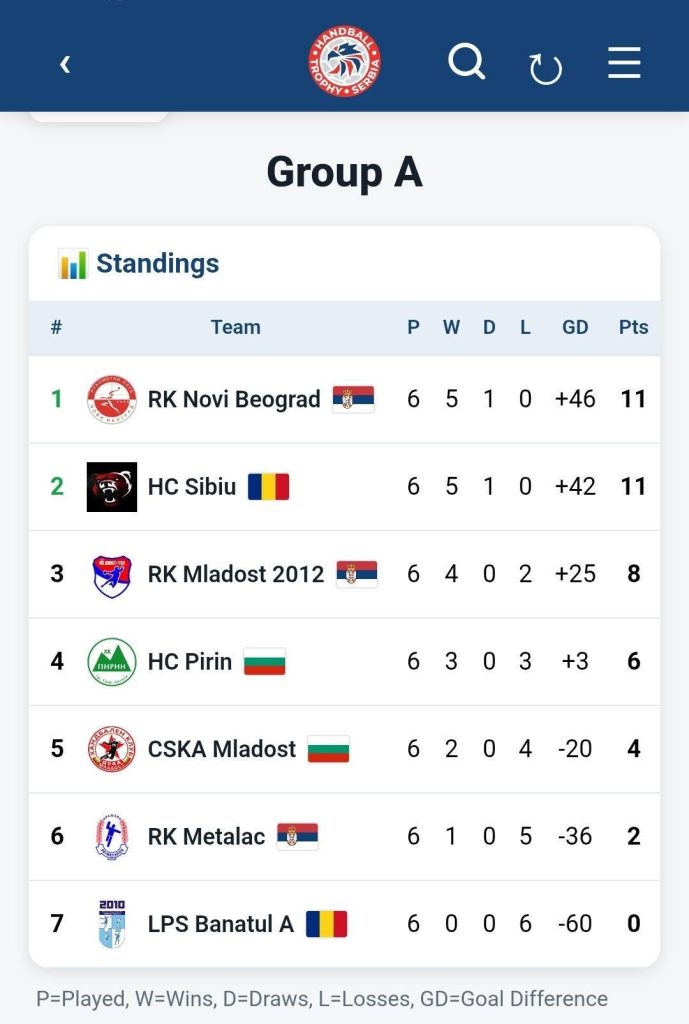Image resolution: width=689 pixels, height=1024 pixels.
Task: Click the LPS Banatul A logo
Action: click(112, 924)
